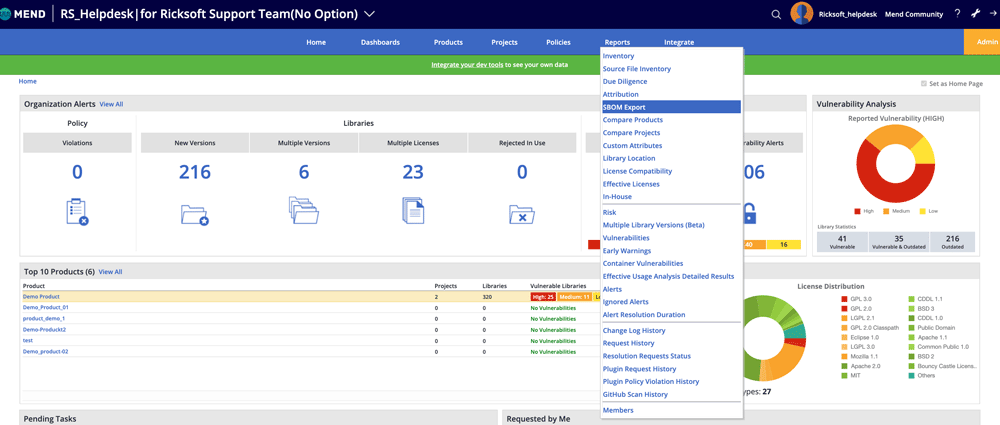Viewport: 1000px width, 425px height.
Task: Click Mend Community link
Action: click(x=914, y=14)
